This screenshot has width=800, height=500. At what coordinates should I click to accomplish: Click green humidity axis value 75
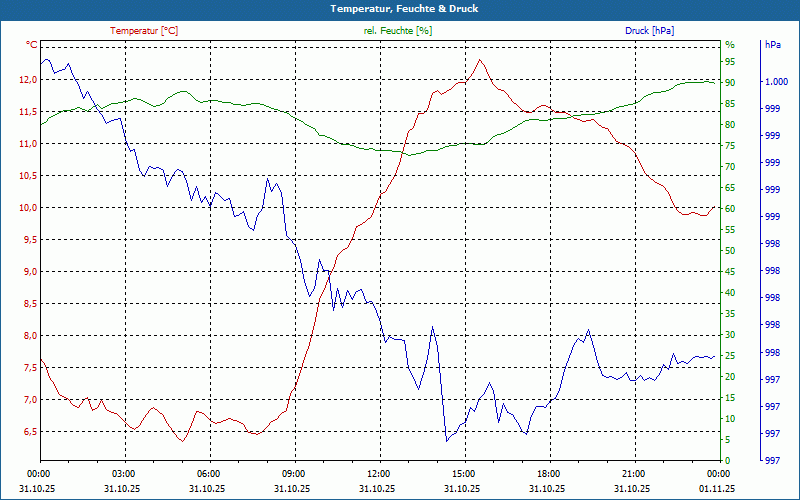coord(730,146)
